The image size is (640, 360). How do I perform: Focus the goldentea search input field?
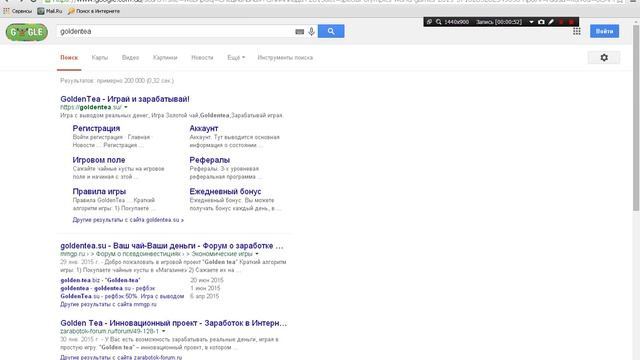[x=176, y=31]
